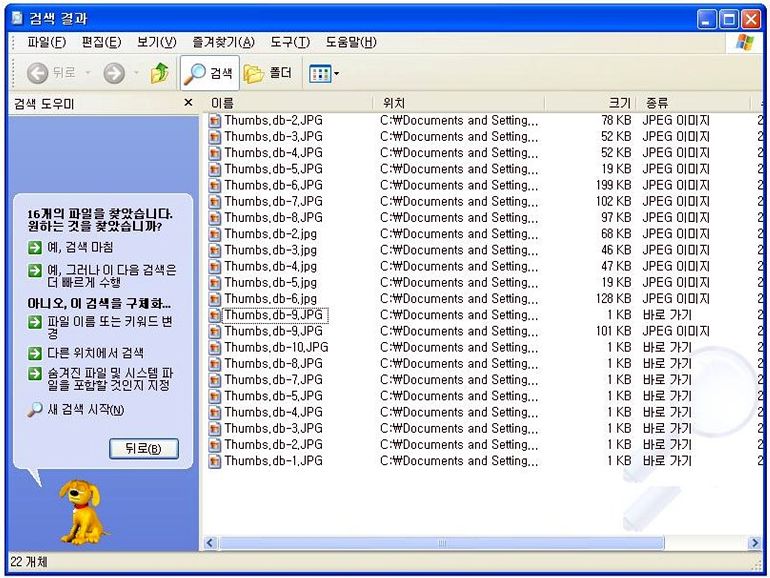Click the Windows flag logo in menu bar

(745, 43)
